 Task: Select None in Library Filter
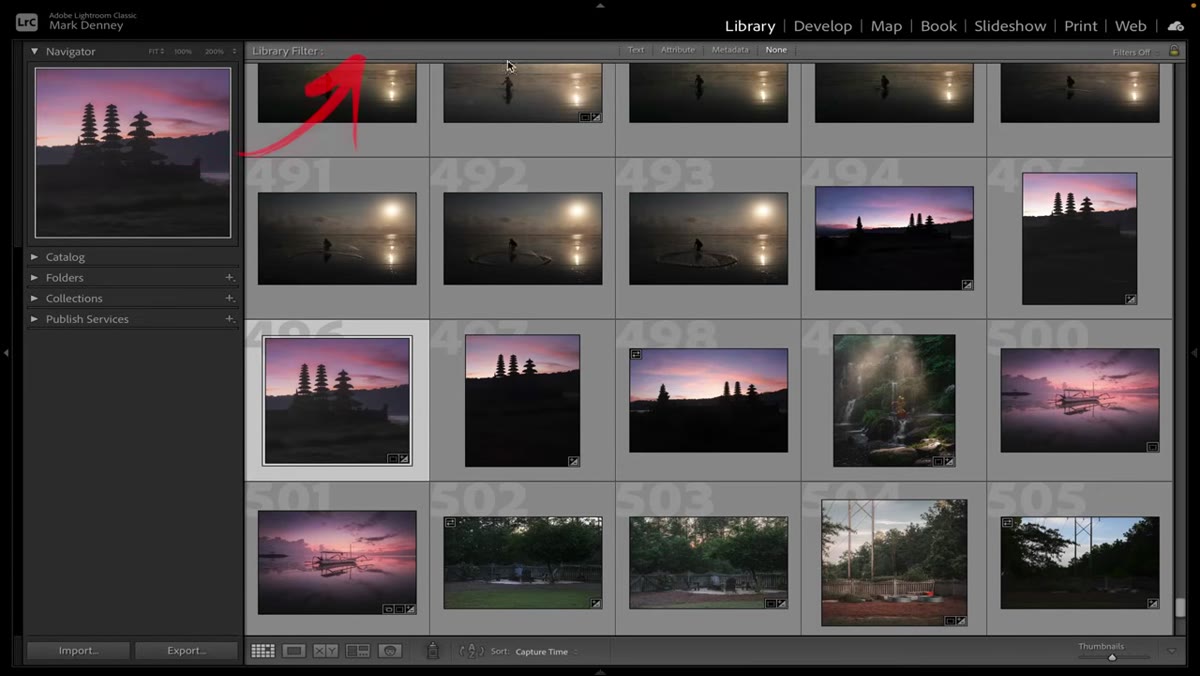(x=776, y=50)
